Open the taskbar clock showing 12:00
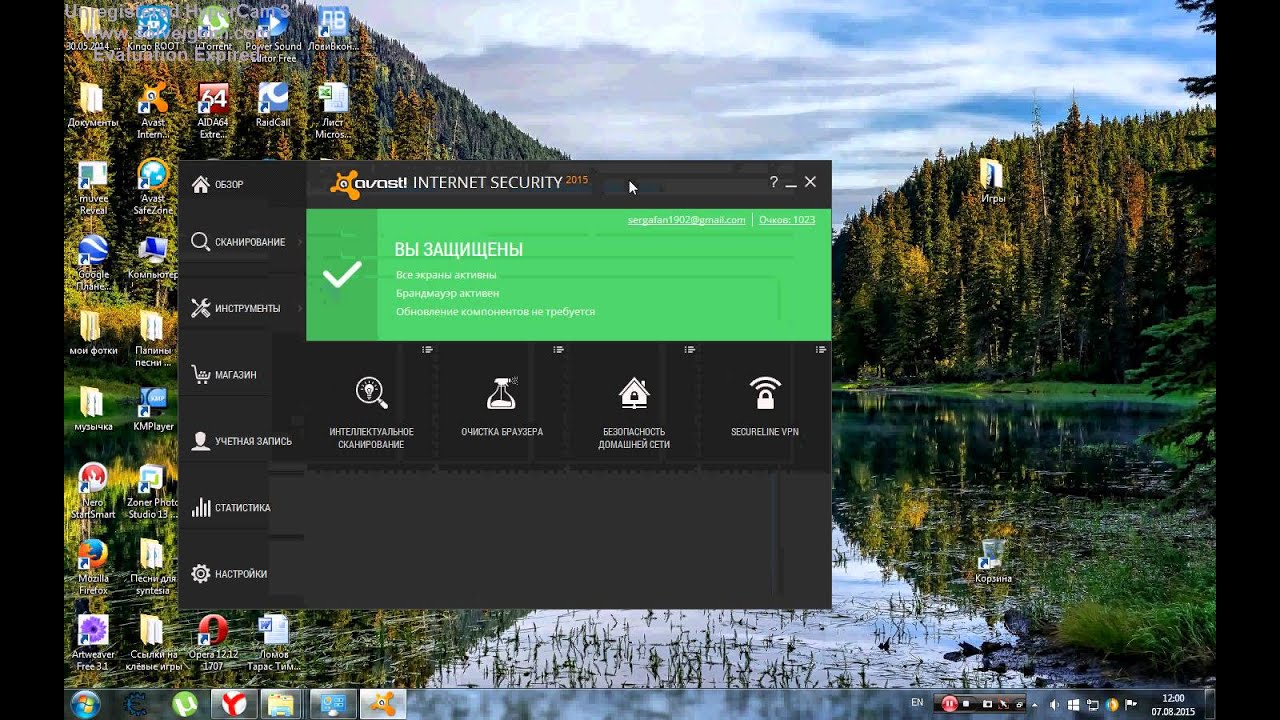The height and width of the screenshot is (720, 1280). point(1173,704)
